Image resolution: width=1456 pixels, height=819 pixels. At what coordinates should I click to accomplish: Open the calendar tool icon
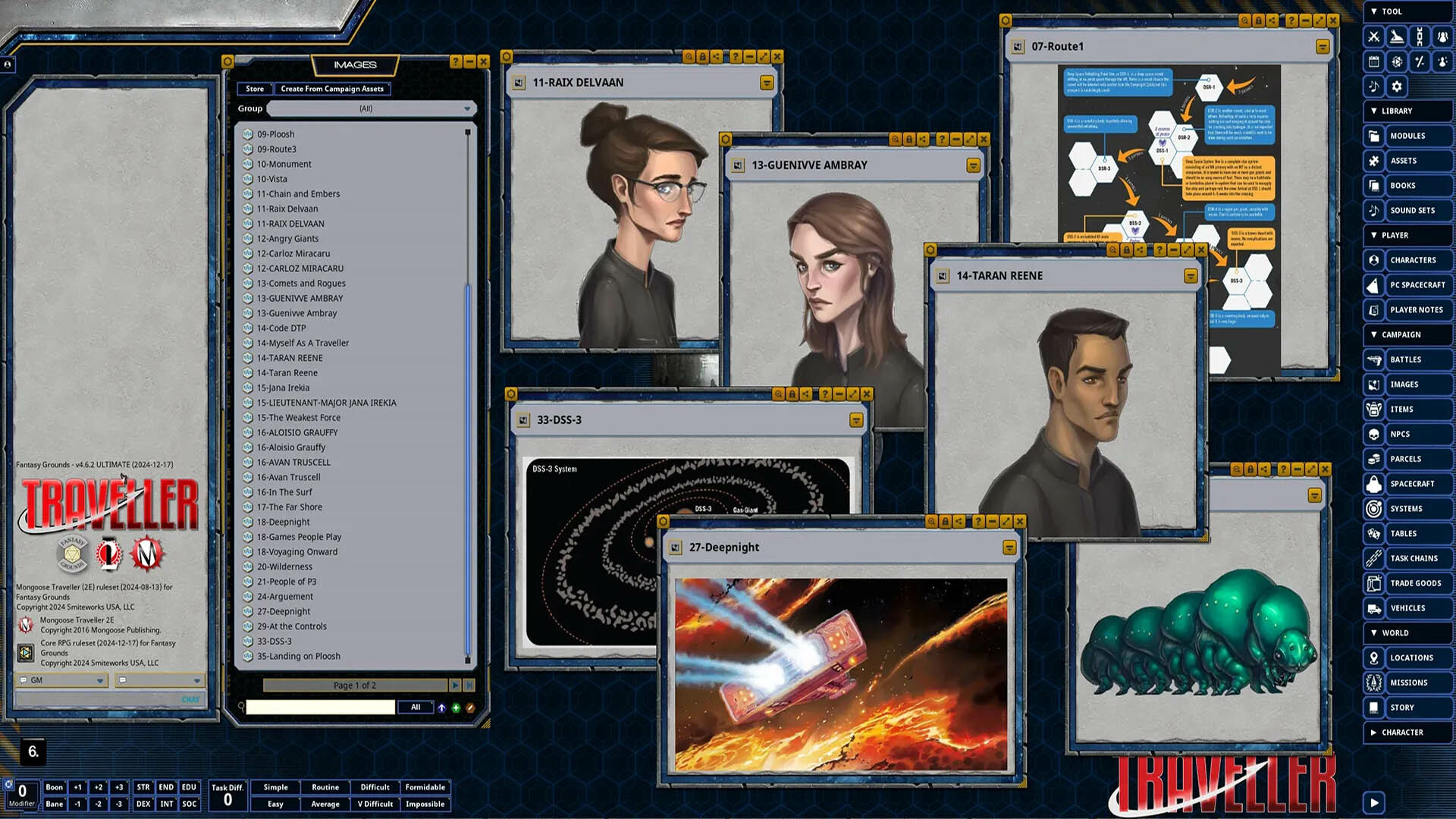[1373, 61]
